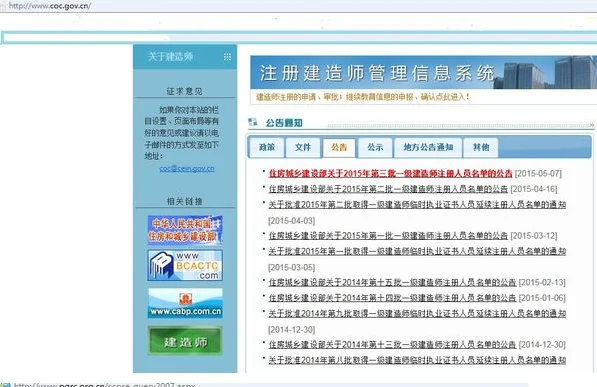Click the more arrows at 公告通知 header end
Viewport: 597px width, 387px height.
click(591, 125)
